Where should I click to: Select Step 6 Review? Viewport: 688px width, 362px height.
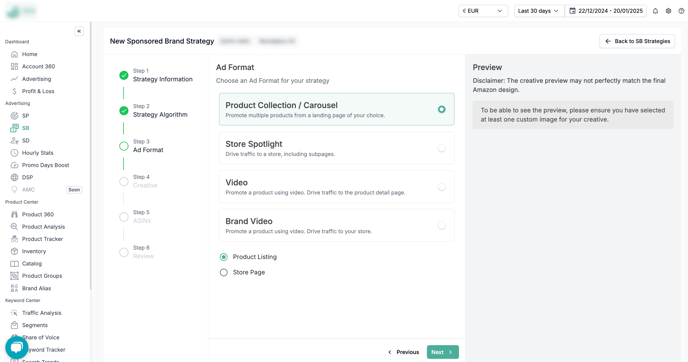pyautogui.click(x=136, y=252)
